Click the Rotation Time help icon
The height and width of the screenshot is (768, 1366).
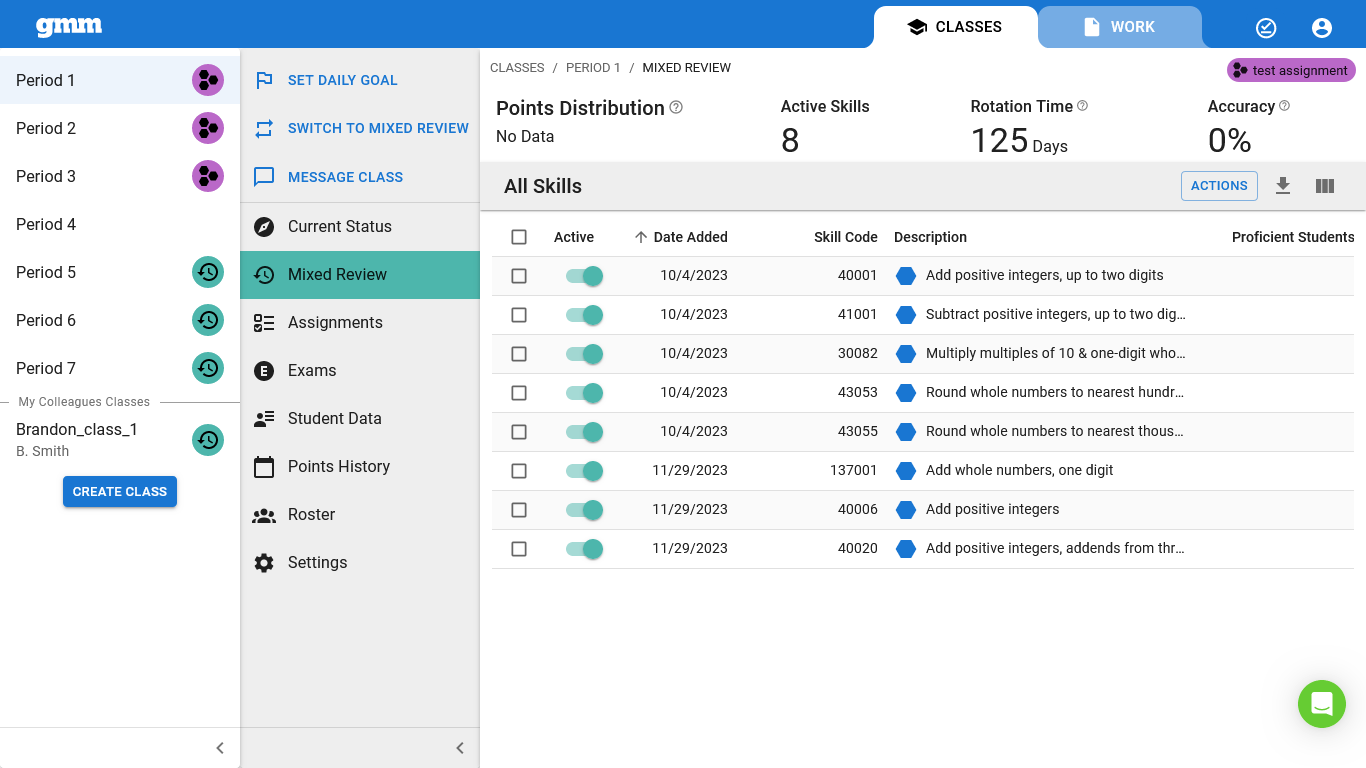click(x=1082, y=106)
